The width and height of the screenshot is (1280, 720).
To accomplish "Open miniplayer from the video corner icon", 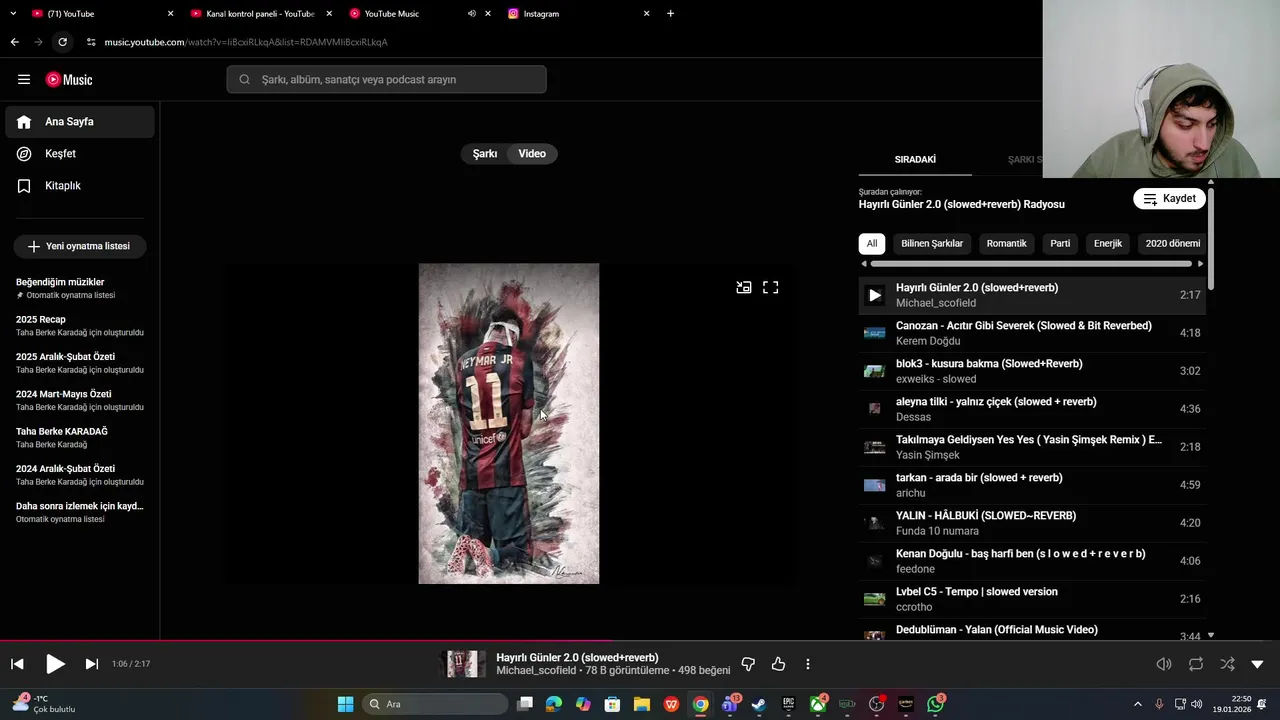I will 744,287.
